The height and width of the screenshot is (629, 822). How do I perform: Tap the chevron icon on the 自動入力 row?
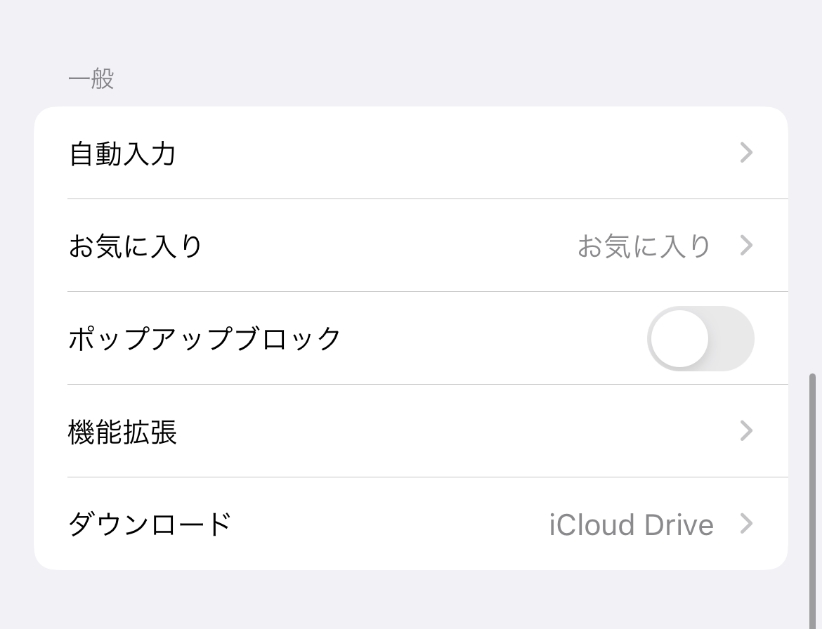(746, 153)
